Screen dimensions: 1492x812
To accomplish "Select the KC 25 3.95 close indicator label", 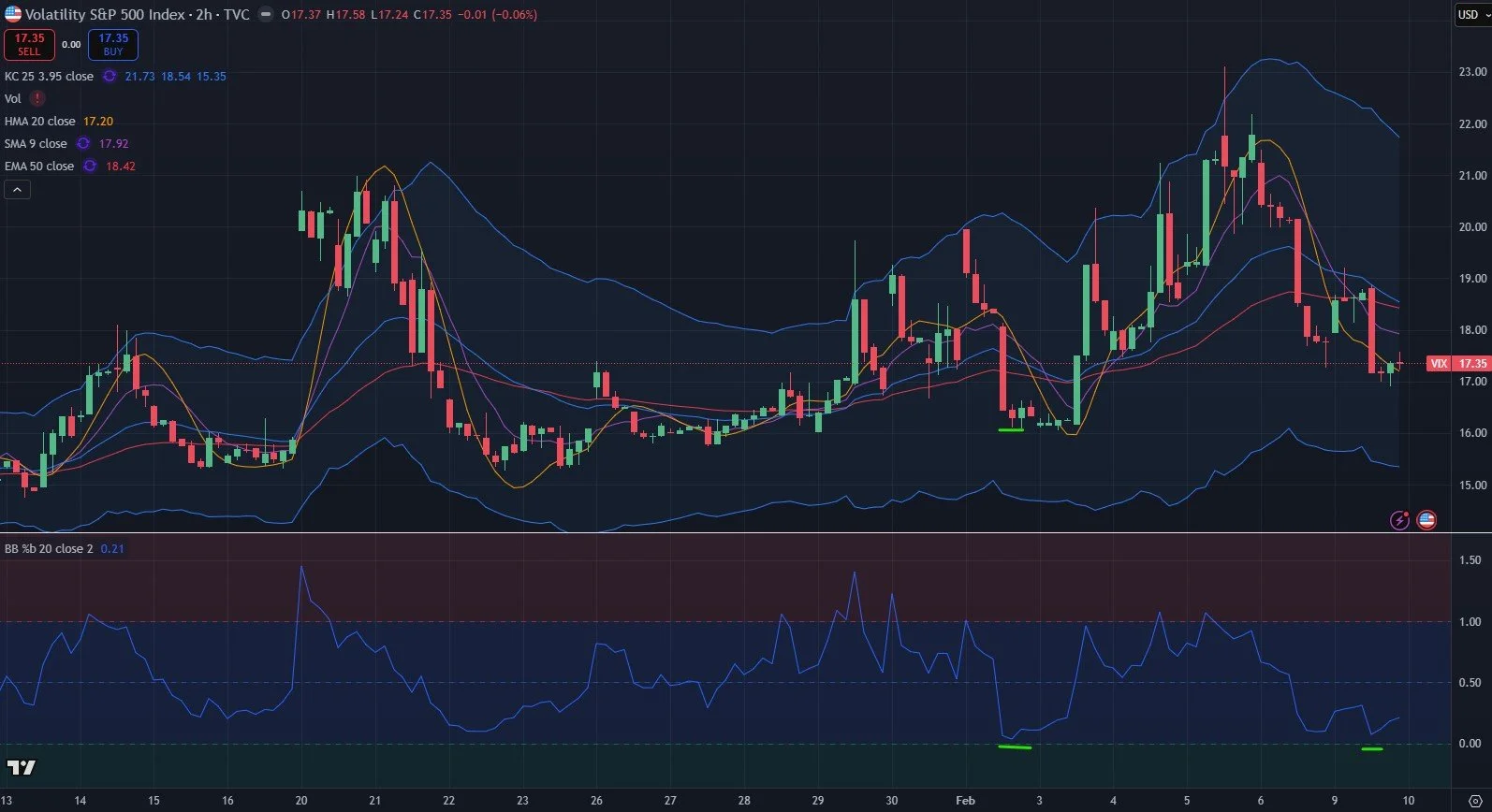I will coord(49,76).
